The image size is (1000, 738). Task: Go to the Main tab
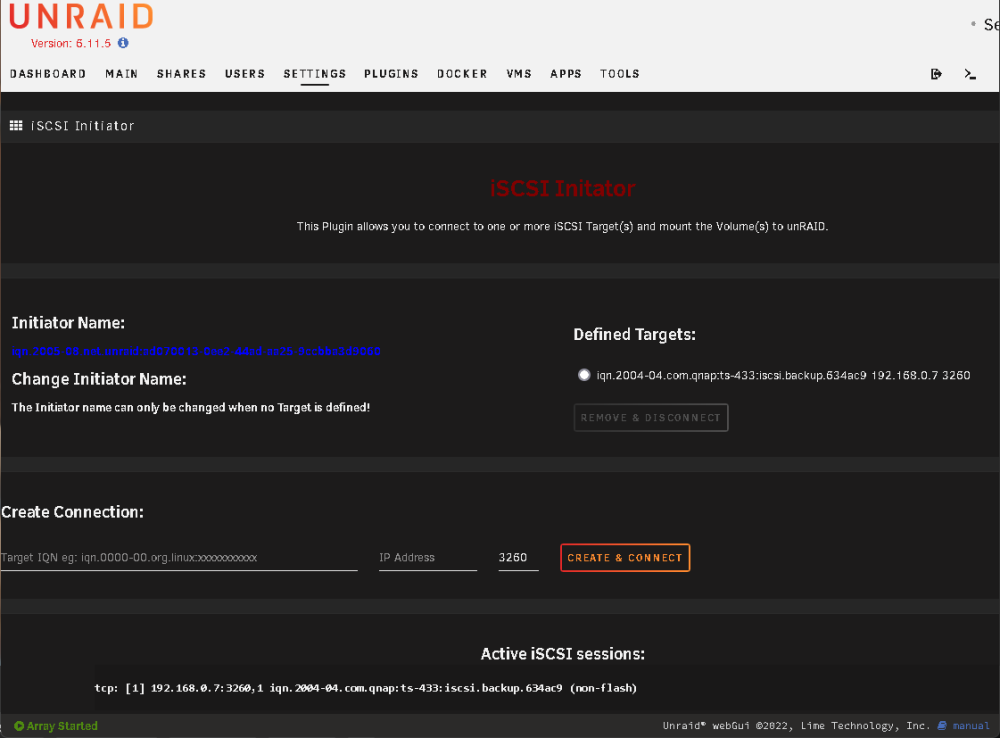pos(122,74)
